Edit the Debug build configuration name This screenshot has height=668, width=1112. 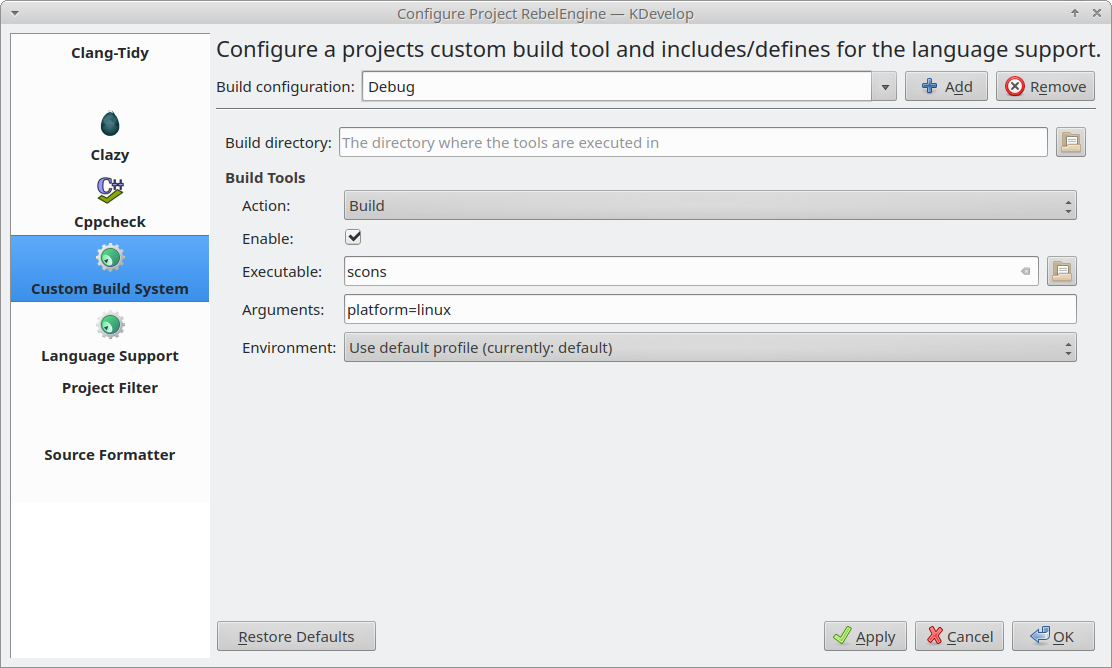coord(616,87)
